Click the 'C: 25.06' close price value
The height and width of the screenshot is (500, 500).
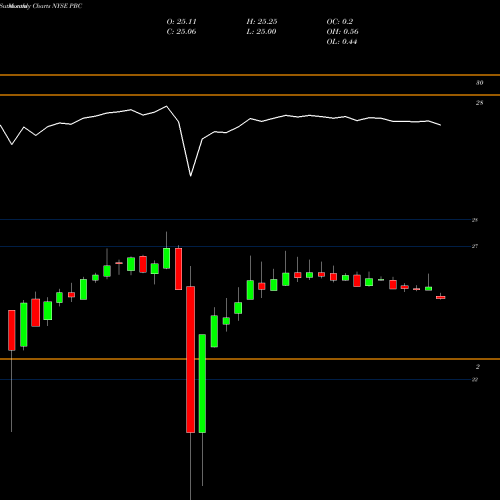point(181,32)
